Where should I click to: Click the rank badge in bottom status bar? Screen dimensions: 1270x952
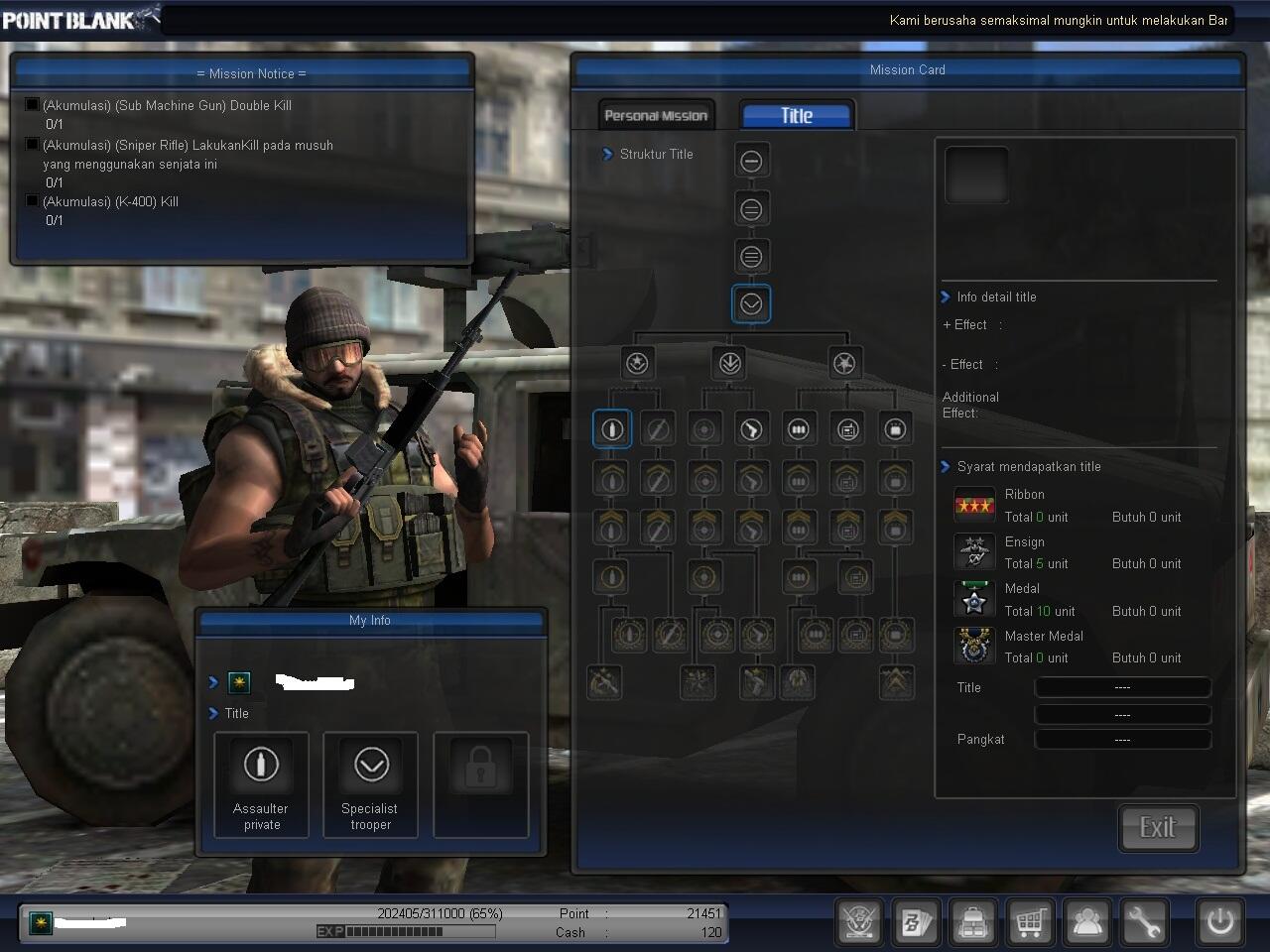tap(40, 923)
